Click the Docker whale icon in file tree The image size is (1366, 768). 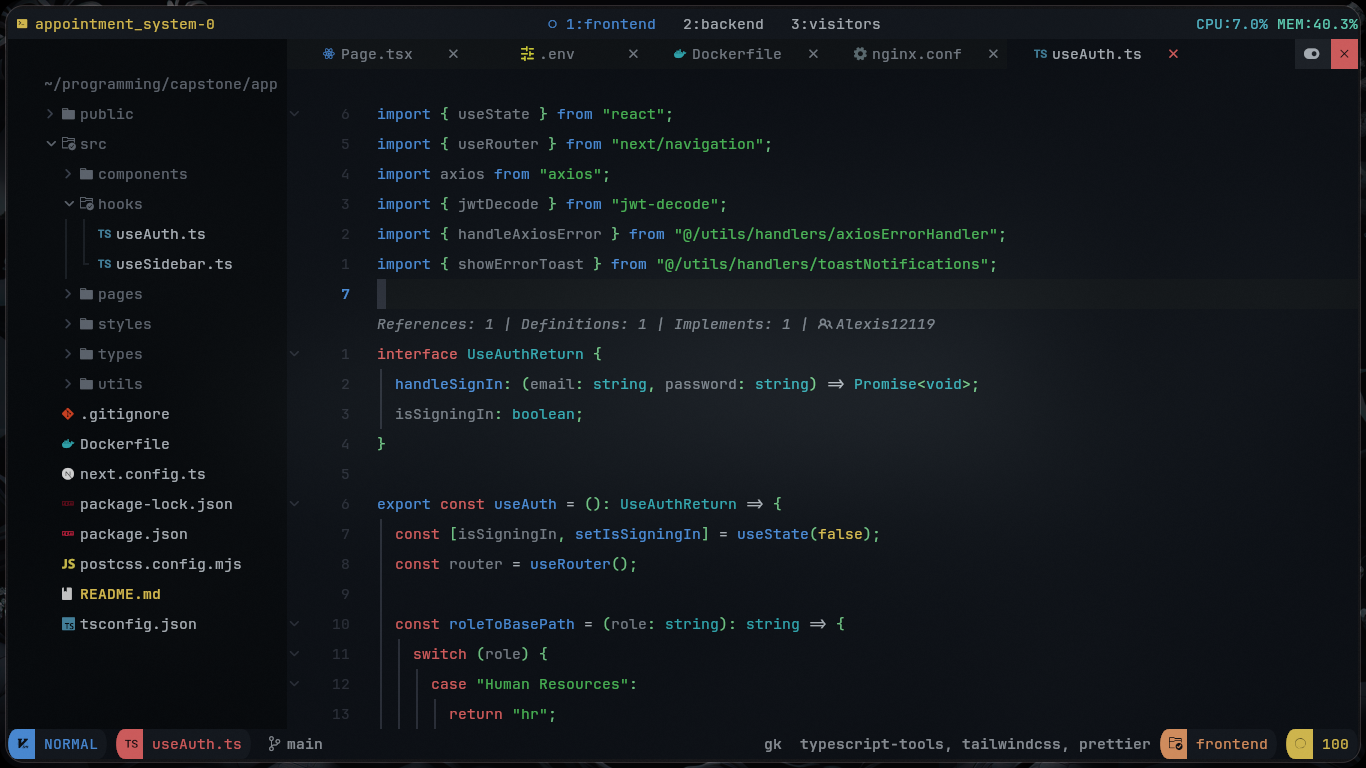(68, 444)
